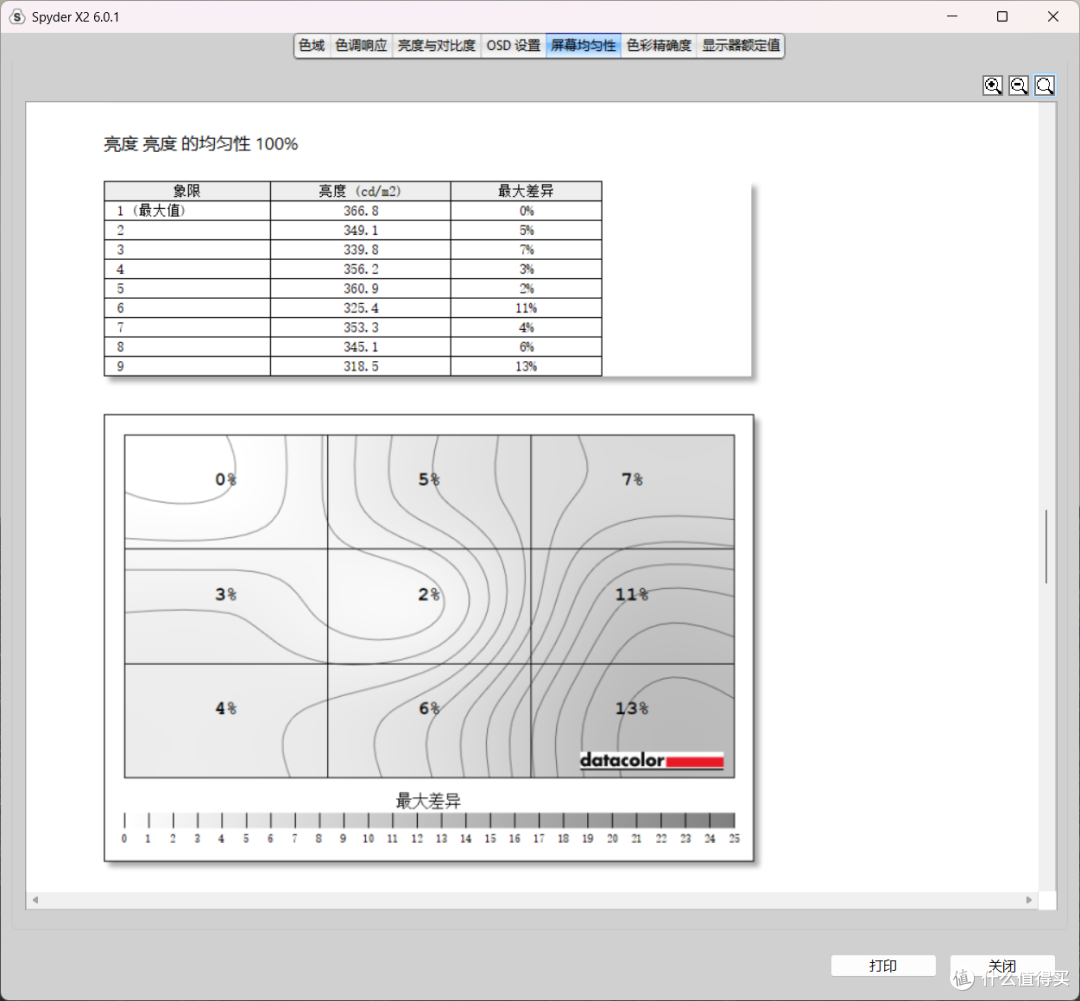Click the 亮度 亮度 的均匀性 100% heading

[x=200, y=144]
